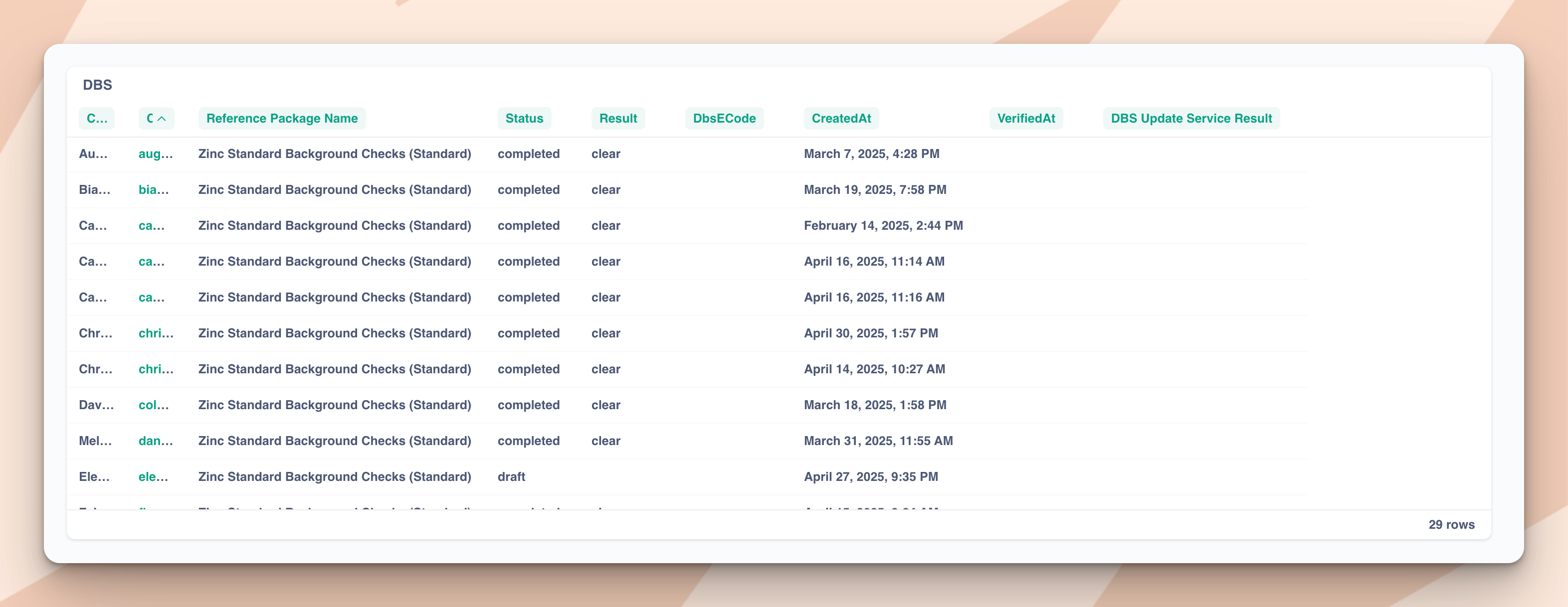Sort table by Status header

point(524,119)
